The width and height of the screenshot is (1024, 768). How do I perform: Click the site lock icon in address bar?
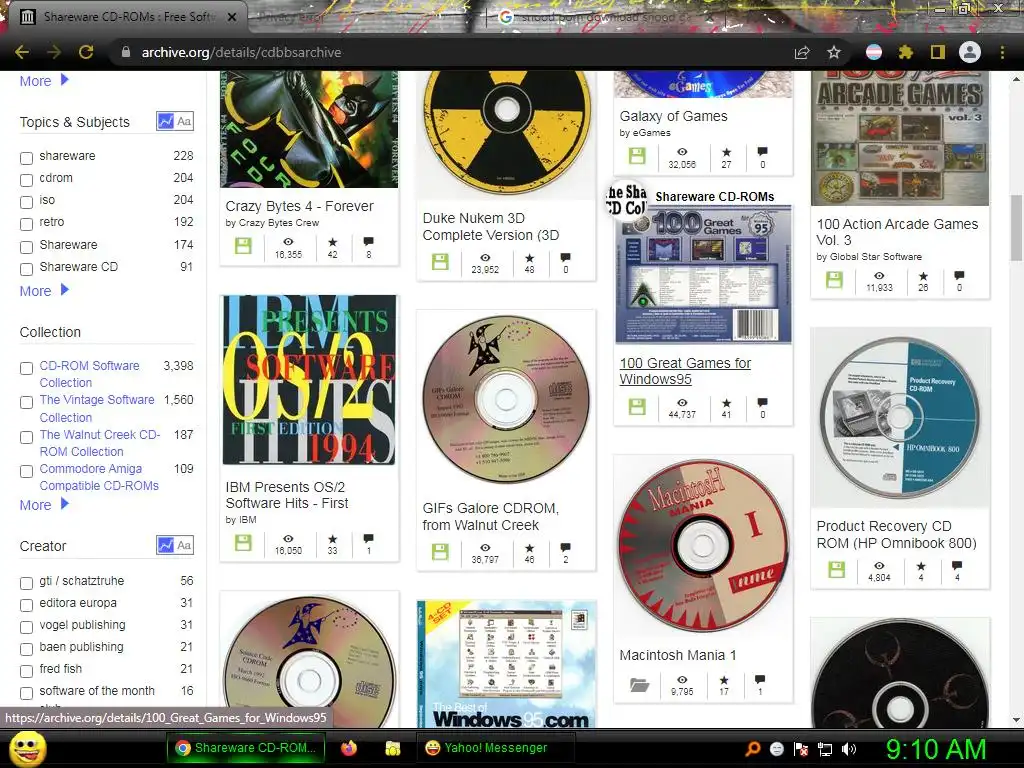[x=125, y=52]
